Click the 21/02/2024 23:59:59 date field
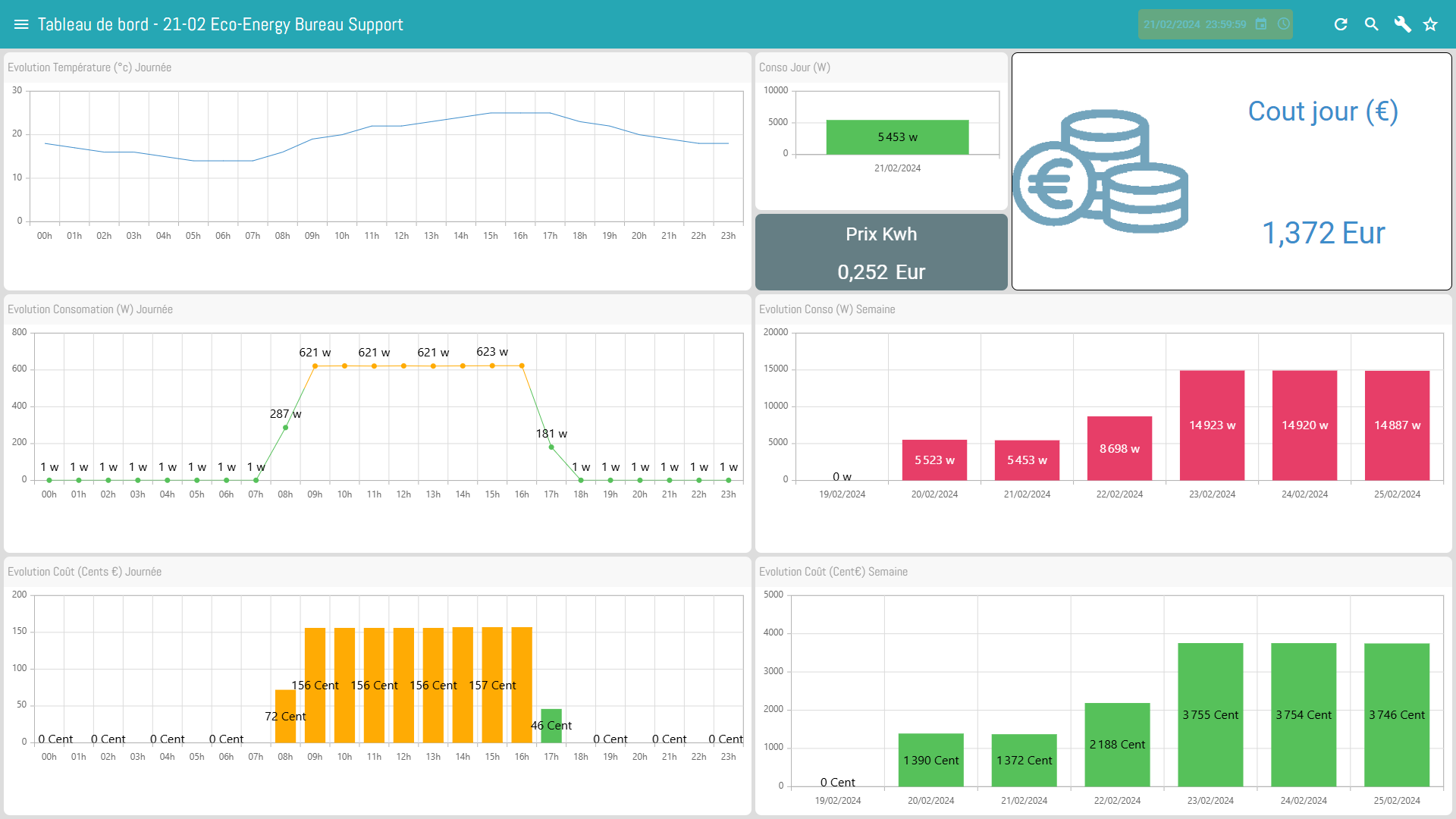The height and width of the screenshot is (819, 1456). [1194, 24]
